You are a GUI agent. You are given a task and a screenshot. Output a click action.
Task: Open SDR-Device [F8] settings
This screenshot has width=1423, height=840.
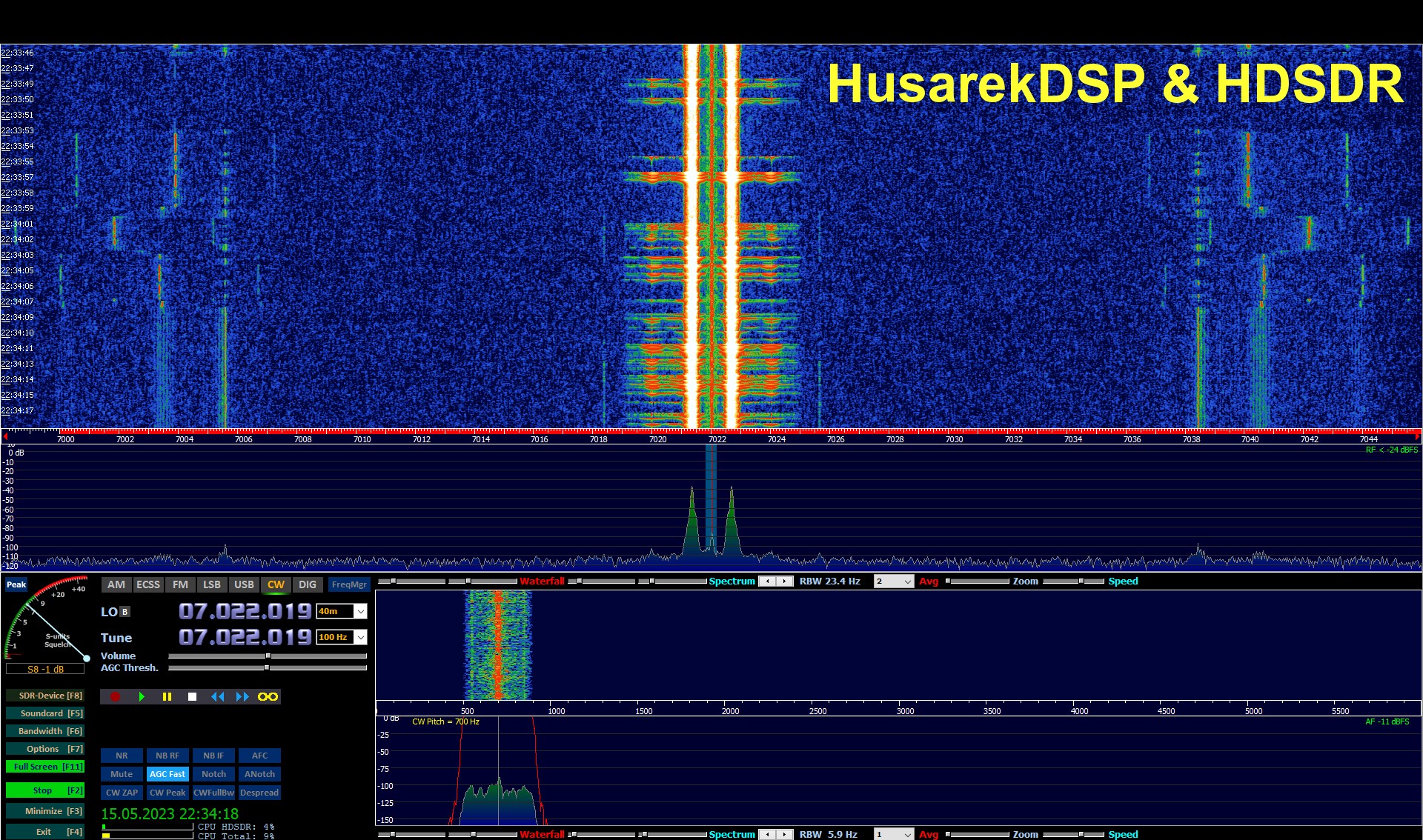(45, 696)
